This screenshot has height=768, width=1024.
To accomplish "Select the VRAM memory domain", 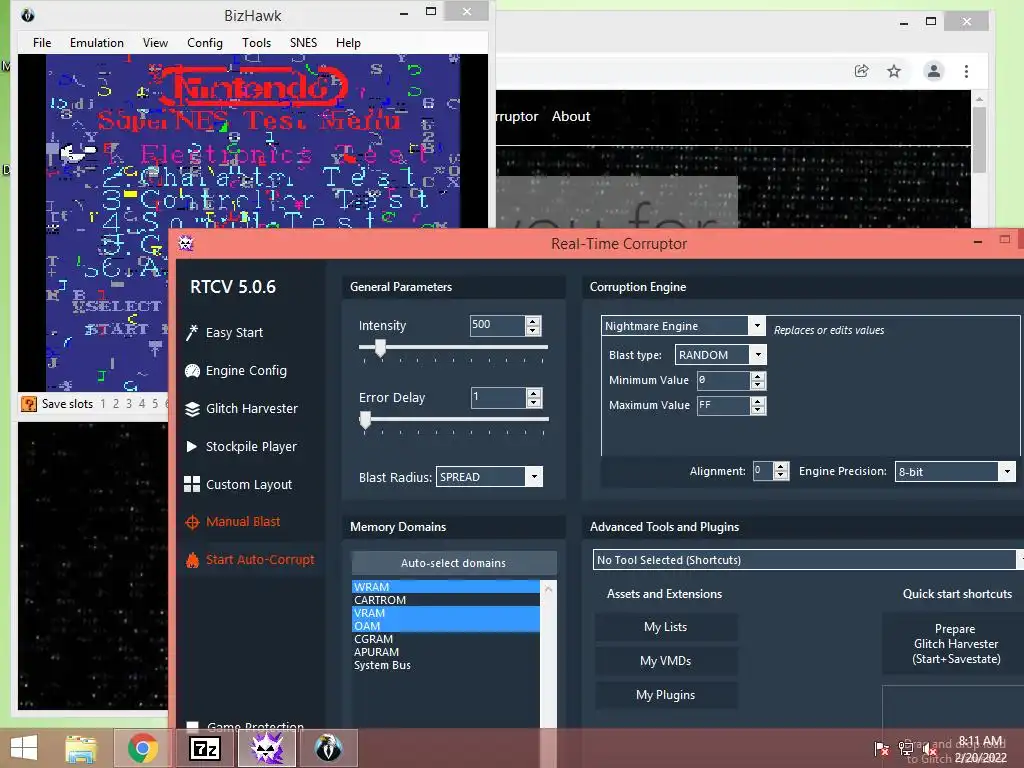I will pyautogui.click(x=446, y=613).
